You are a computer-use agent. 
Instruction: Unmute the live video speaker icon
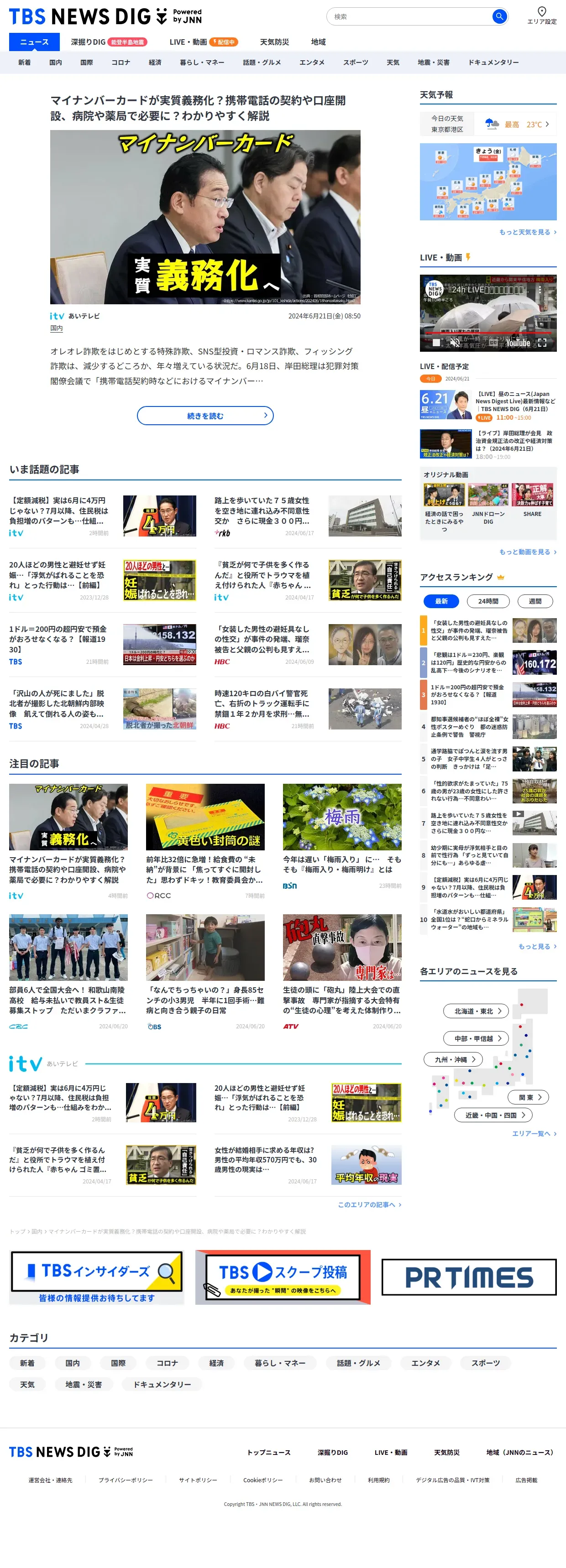(455, 343)
